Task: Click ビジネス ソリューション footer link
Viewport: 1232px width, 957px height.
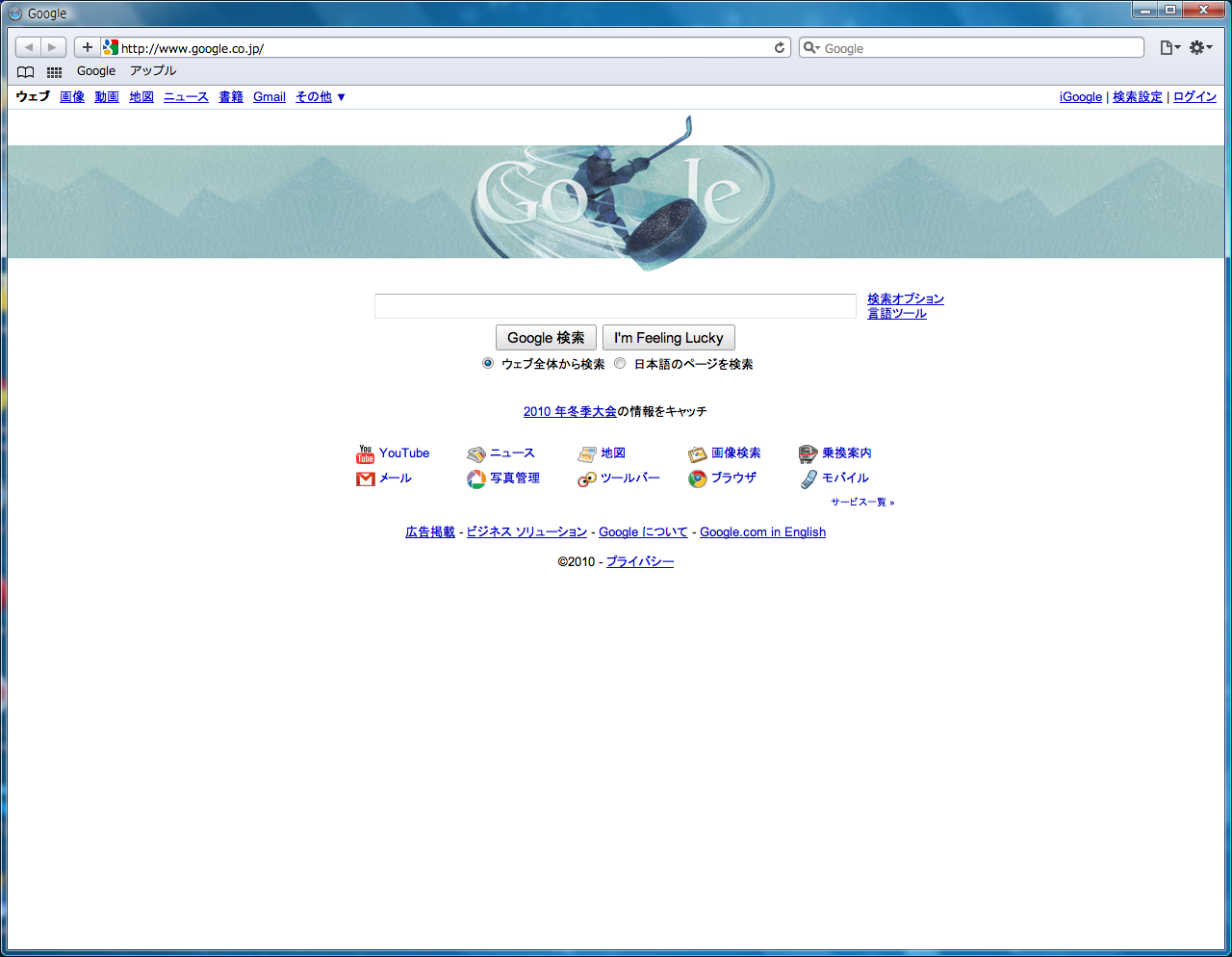Action: 526,532
